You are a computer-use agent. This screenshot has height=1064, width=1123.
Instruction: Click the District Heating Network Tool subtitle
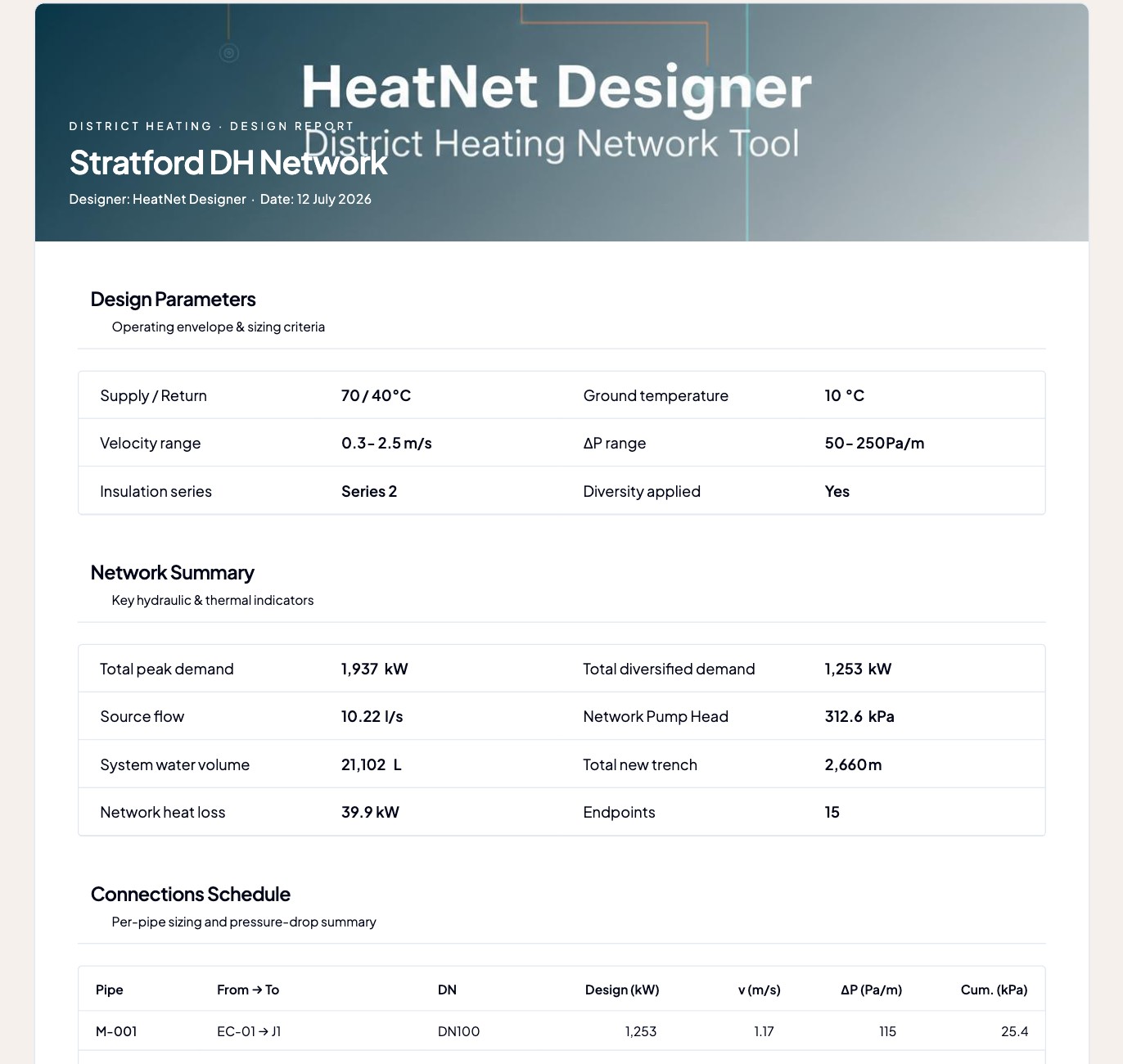pyautogui.click(x=552, y=144)
